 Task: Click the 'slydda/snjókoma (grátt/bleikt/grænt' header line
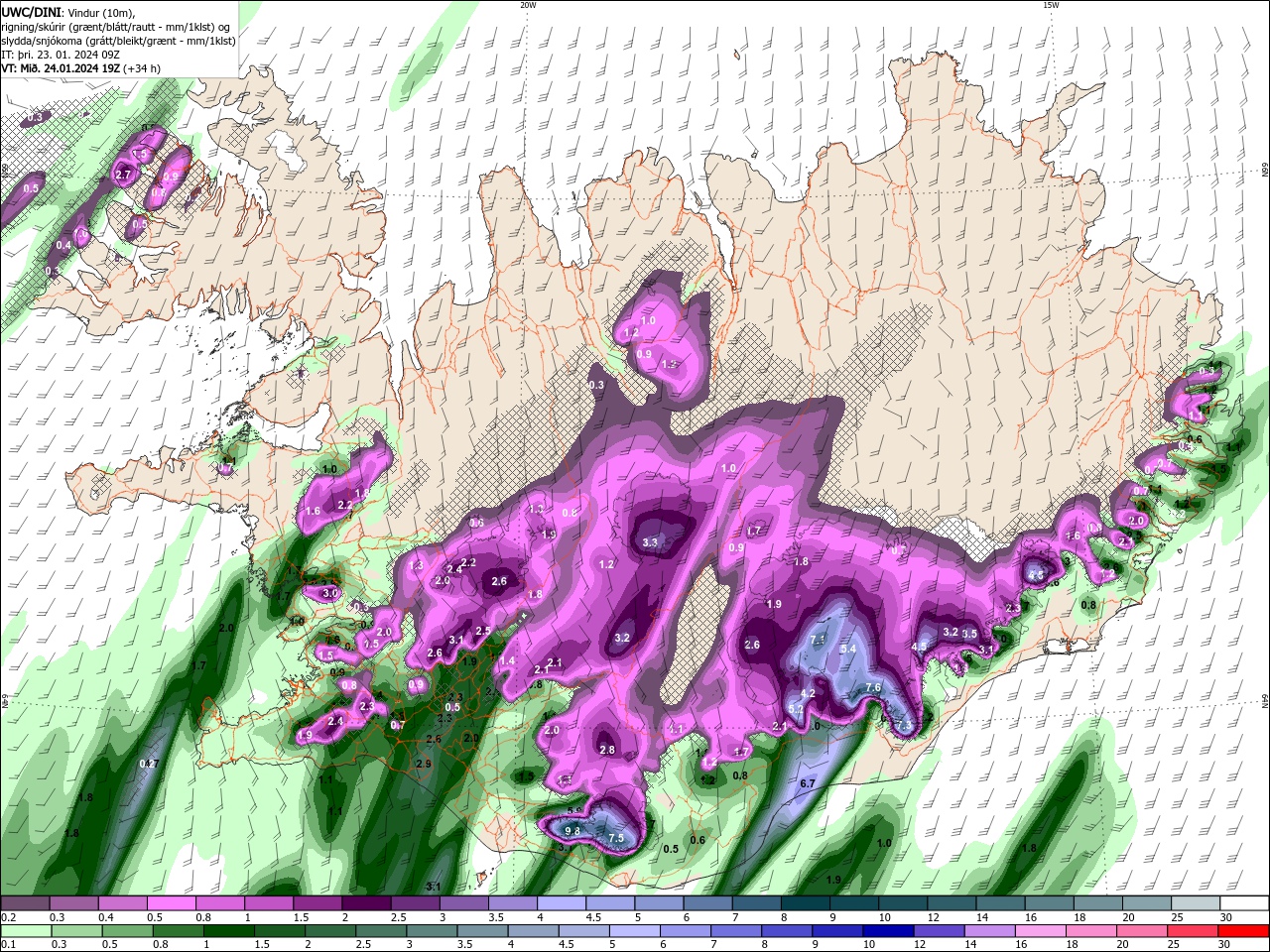(x=117, y=40)
